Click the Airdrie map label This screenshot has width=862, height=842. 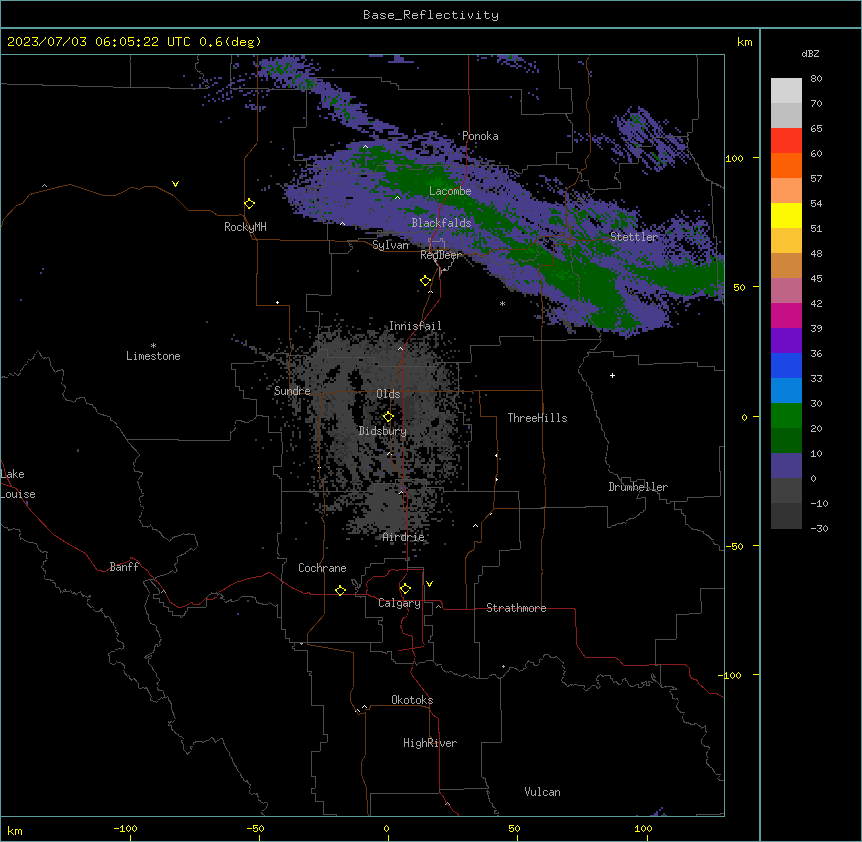(404, 537)
